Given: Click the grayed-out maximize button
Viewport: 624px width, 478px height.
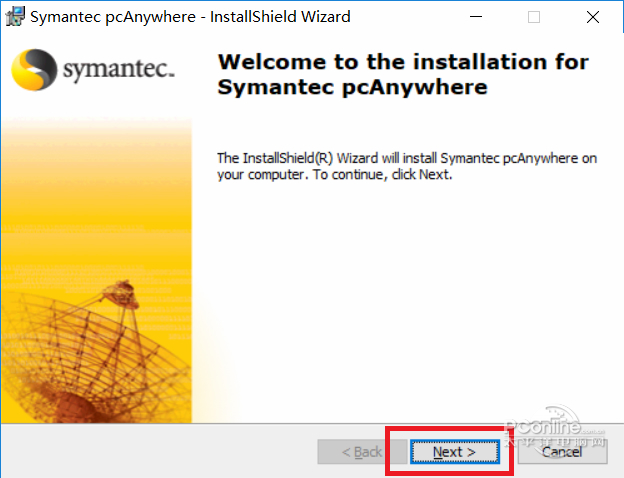Looking at the screenshot, I should coord(534,17).
